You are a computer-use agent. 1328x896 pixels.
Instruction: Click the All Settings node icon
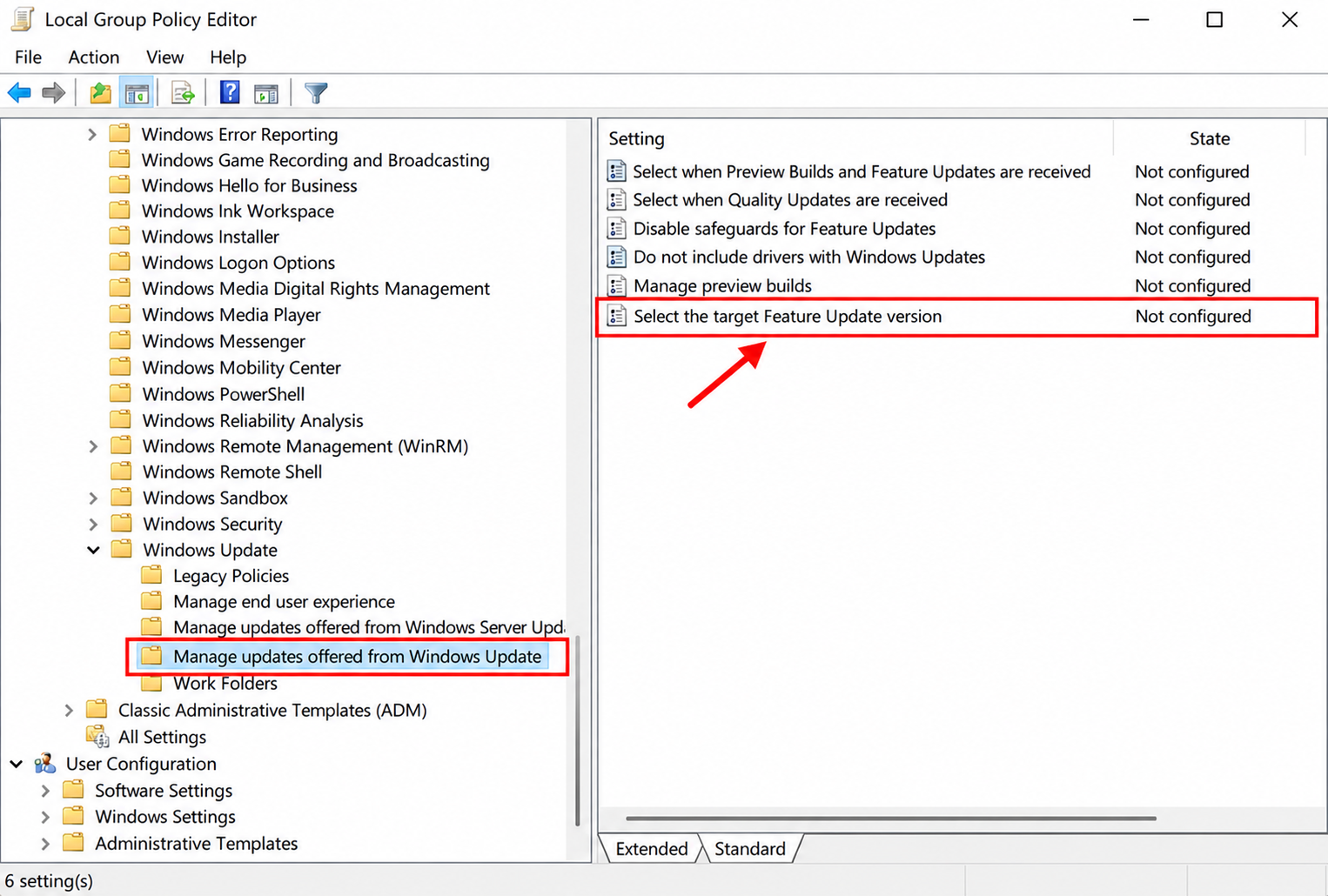point(98,737)
